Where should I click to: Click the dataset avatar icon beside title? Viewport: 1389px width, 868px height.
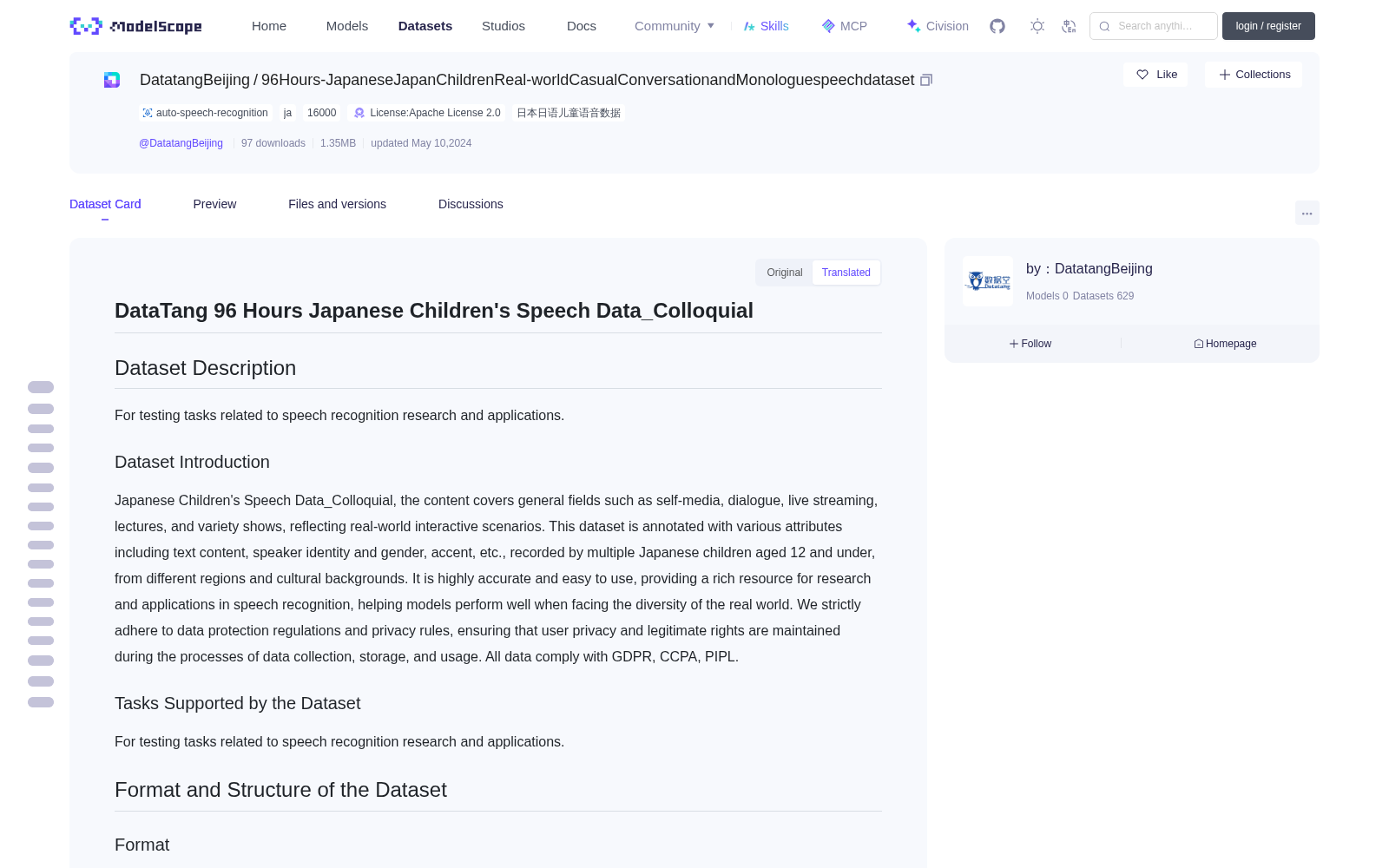tap(112, 80)
